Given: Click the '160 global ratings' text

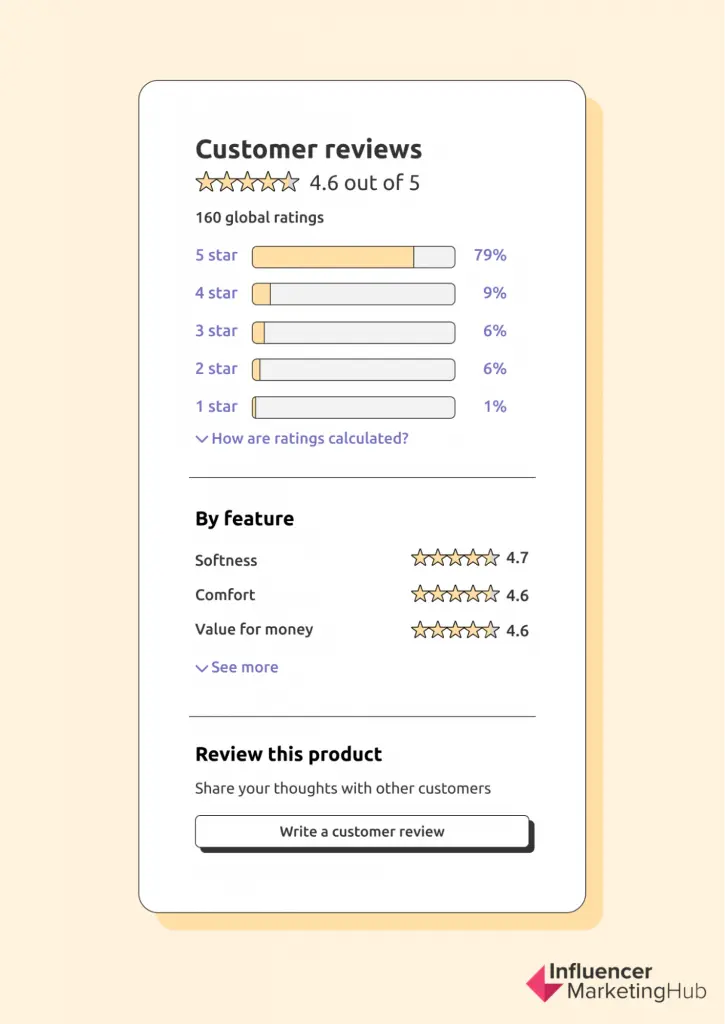Looking at the screenshot, I should [x=259, y=217].
